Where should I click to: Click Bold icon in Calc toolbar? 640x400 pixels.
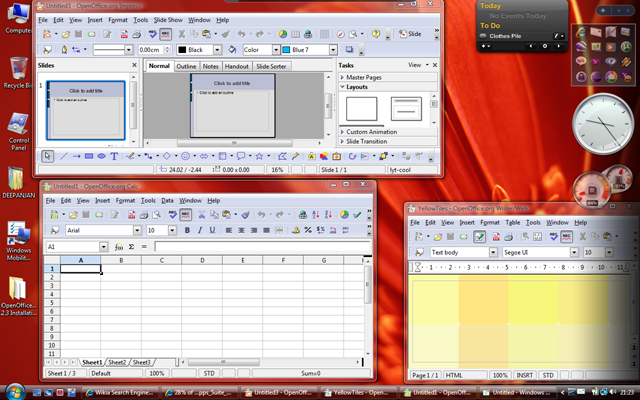(186, 230)
